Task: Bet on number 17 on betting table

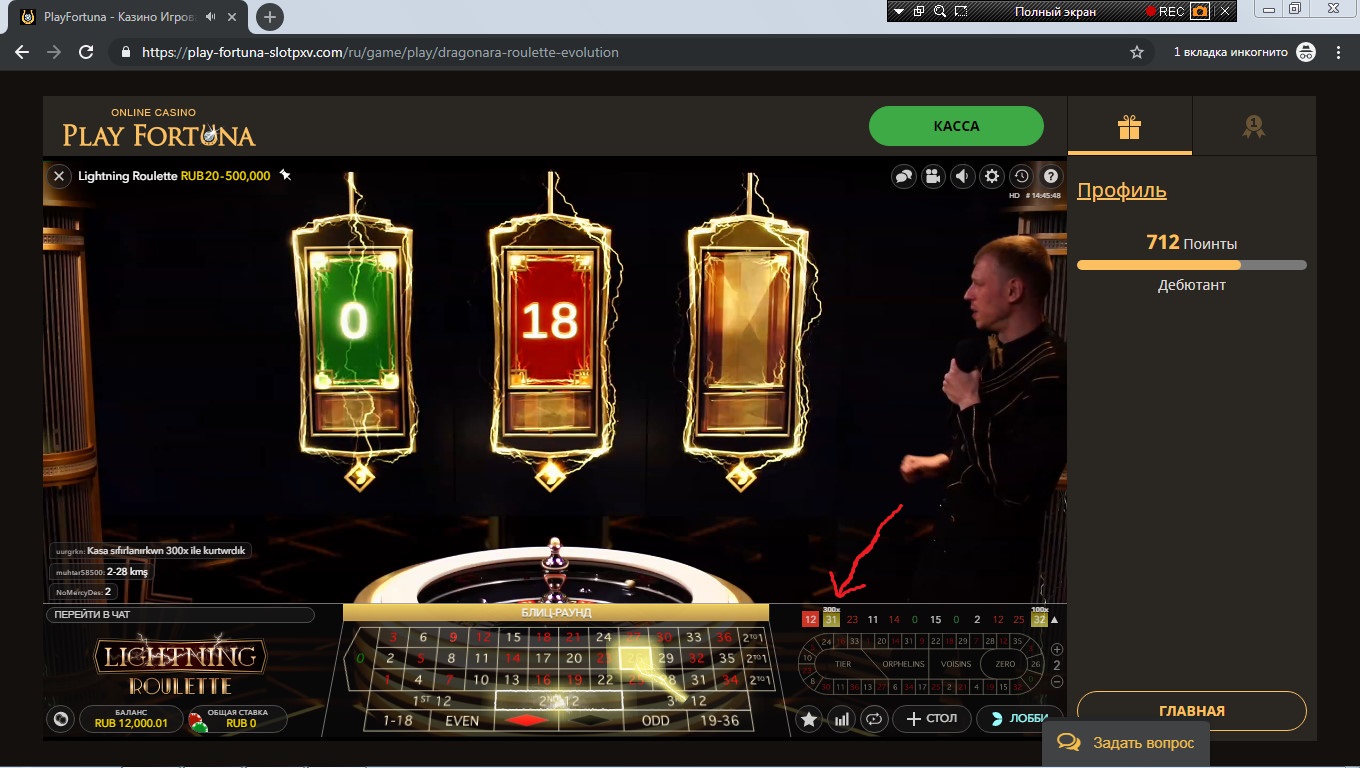Action: click(543, 658)
